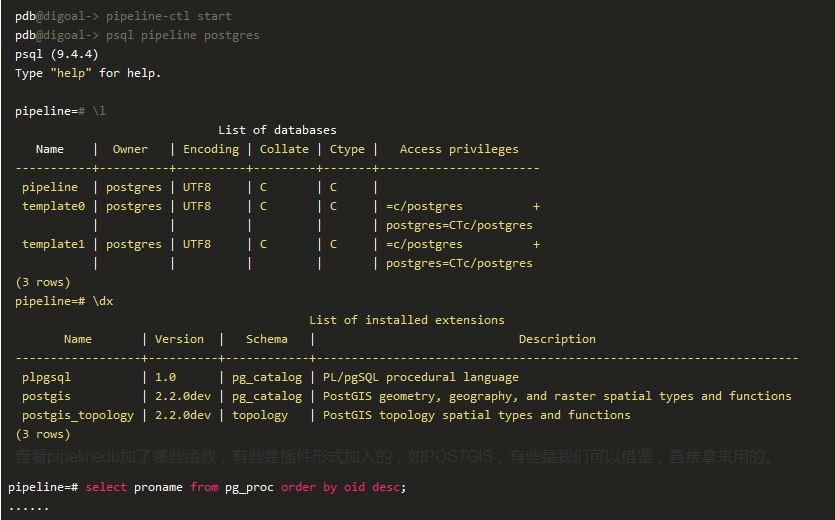Select the postgis_topology extension name
835x520 pixels.
click(78, 415)
